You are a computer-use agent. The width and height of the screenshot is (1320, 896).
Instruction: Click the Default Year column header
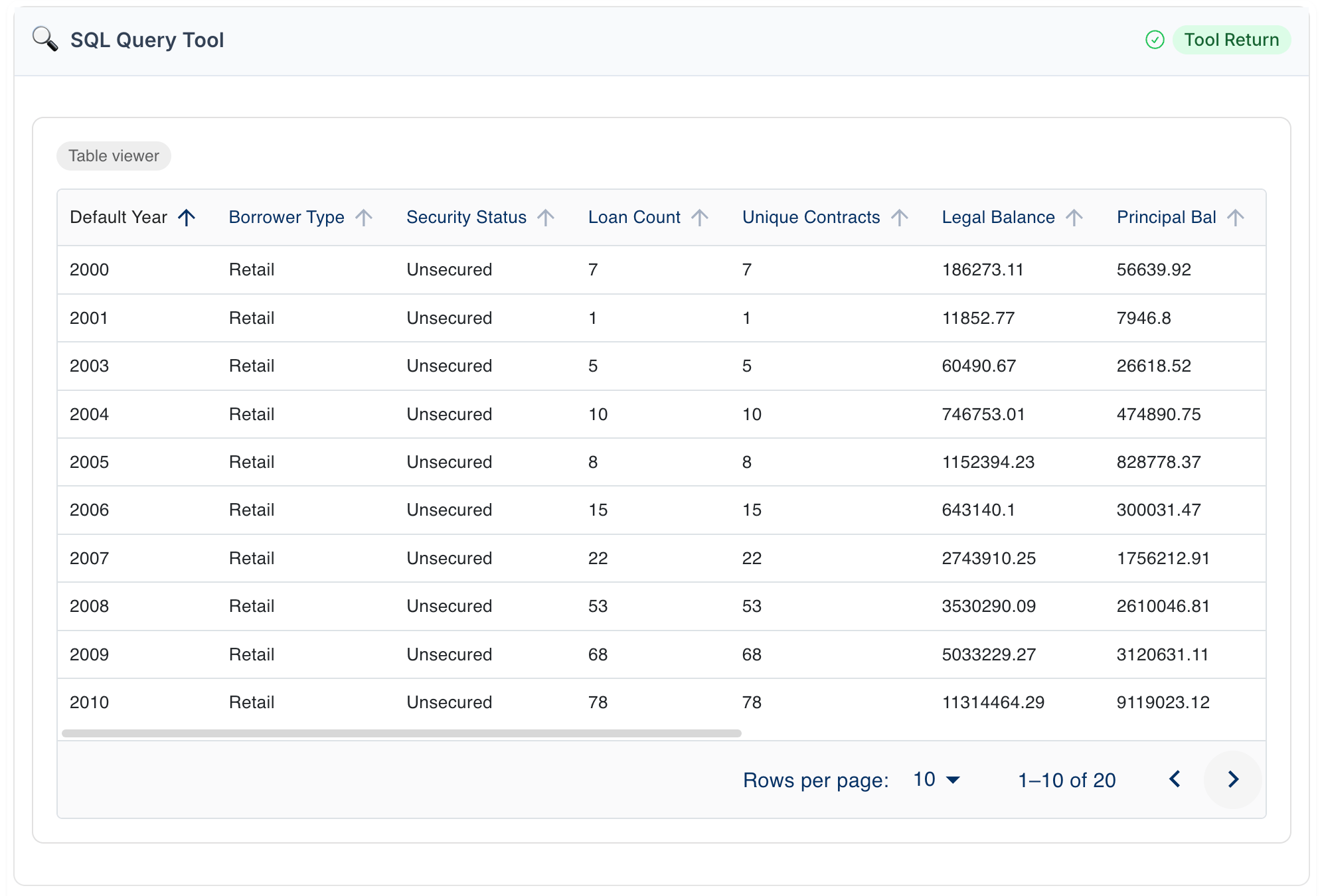click(x=118, y=218)
